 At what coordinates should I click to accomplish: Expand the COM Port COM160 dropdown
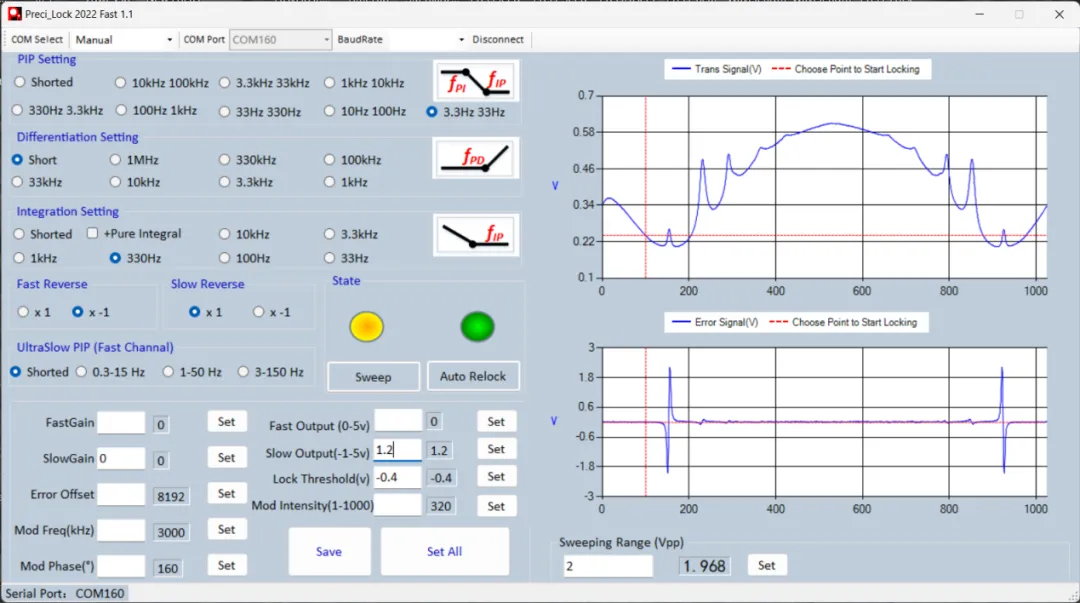281,40
